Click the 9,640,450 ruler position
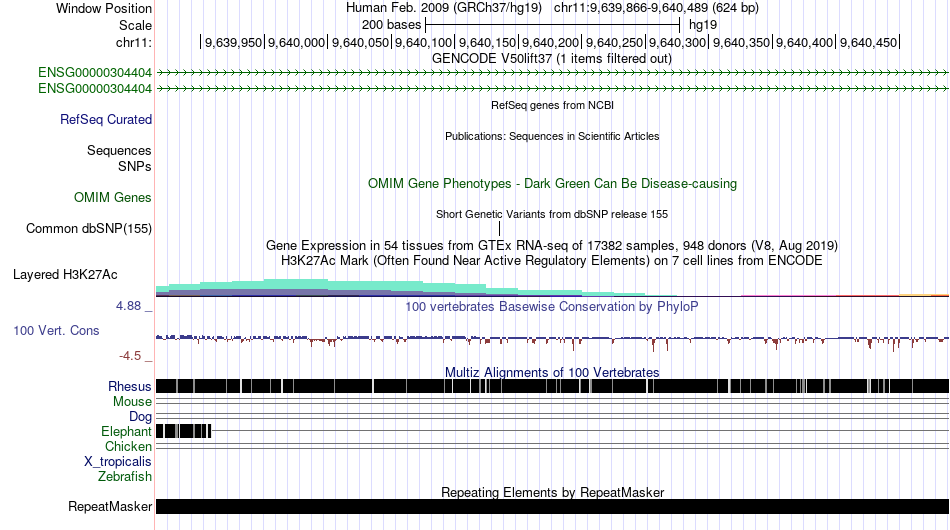Screen dimensions: 950x530 868,42
